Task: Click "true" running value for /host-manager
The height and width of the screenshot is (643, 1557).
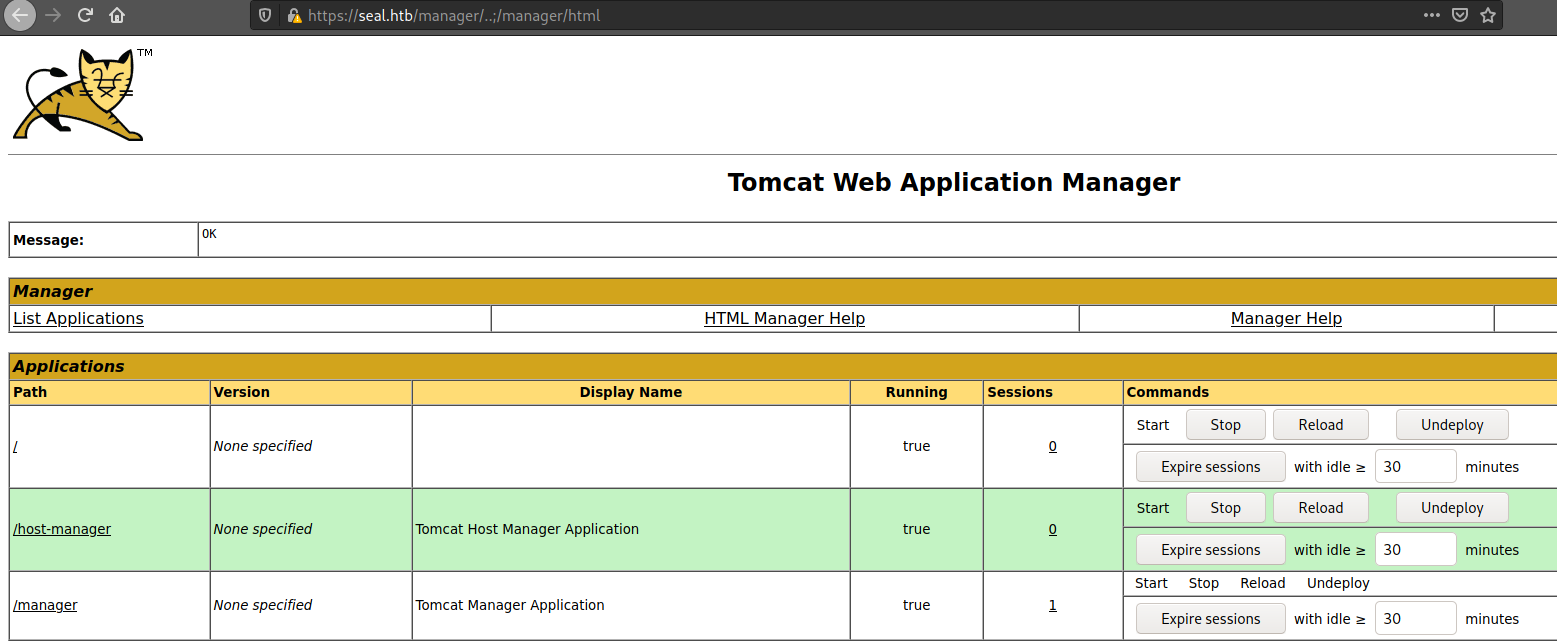Action: [x=916, y=529]
